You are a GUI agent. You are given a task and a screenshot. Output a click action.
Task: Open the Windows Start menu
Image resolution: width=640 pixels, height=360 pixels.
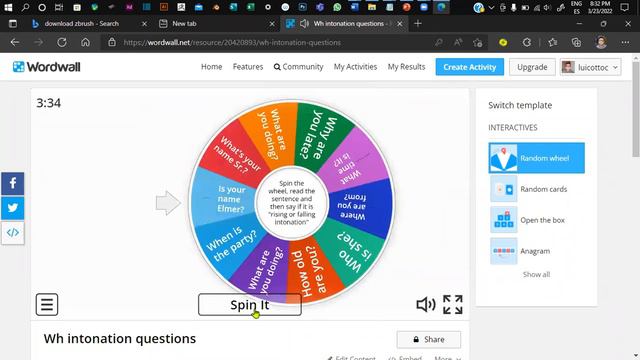pos(8,7)
